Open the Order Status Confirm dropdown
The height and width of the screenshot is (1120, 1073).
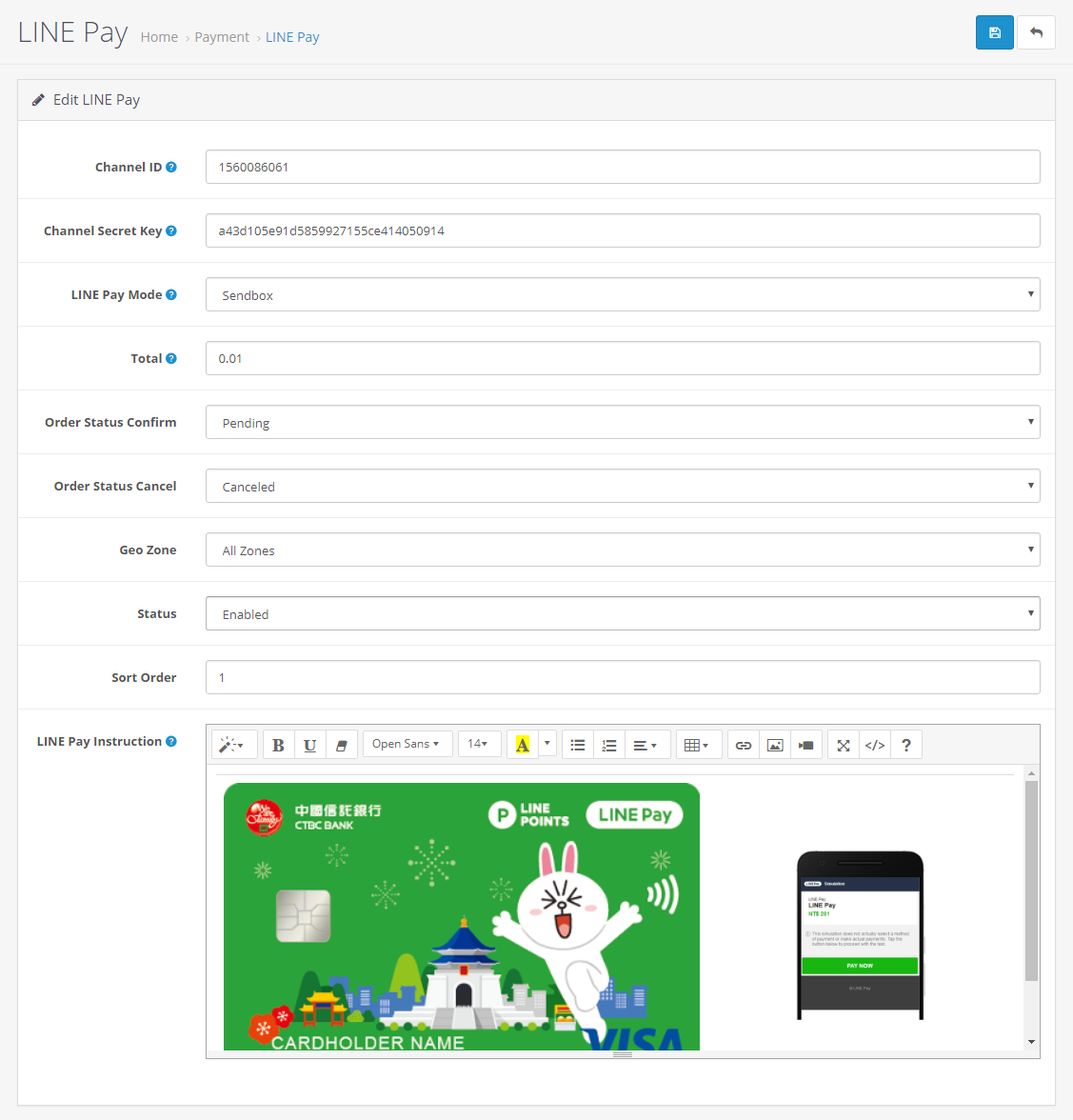(623, 422)
